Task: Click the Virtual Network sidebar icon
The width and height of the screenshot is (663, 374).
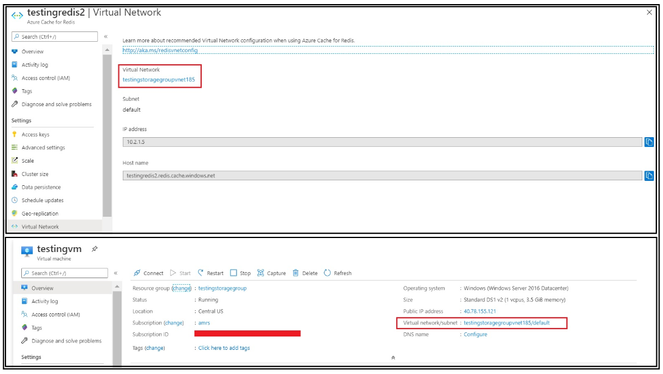Action: tap(15, 226)
